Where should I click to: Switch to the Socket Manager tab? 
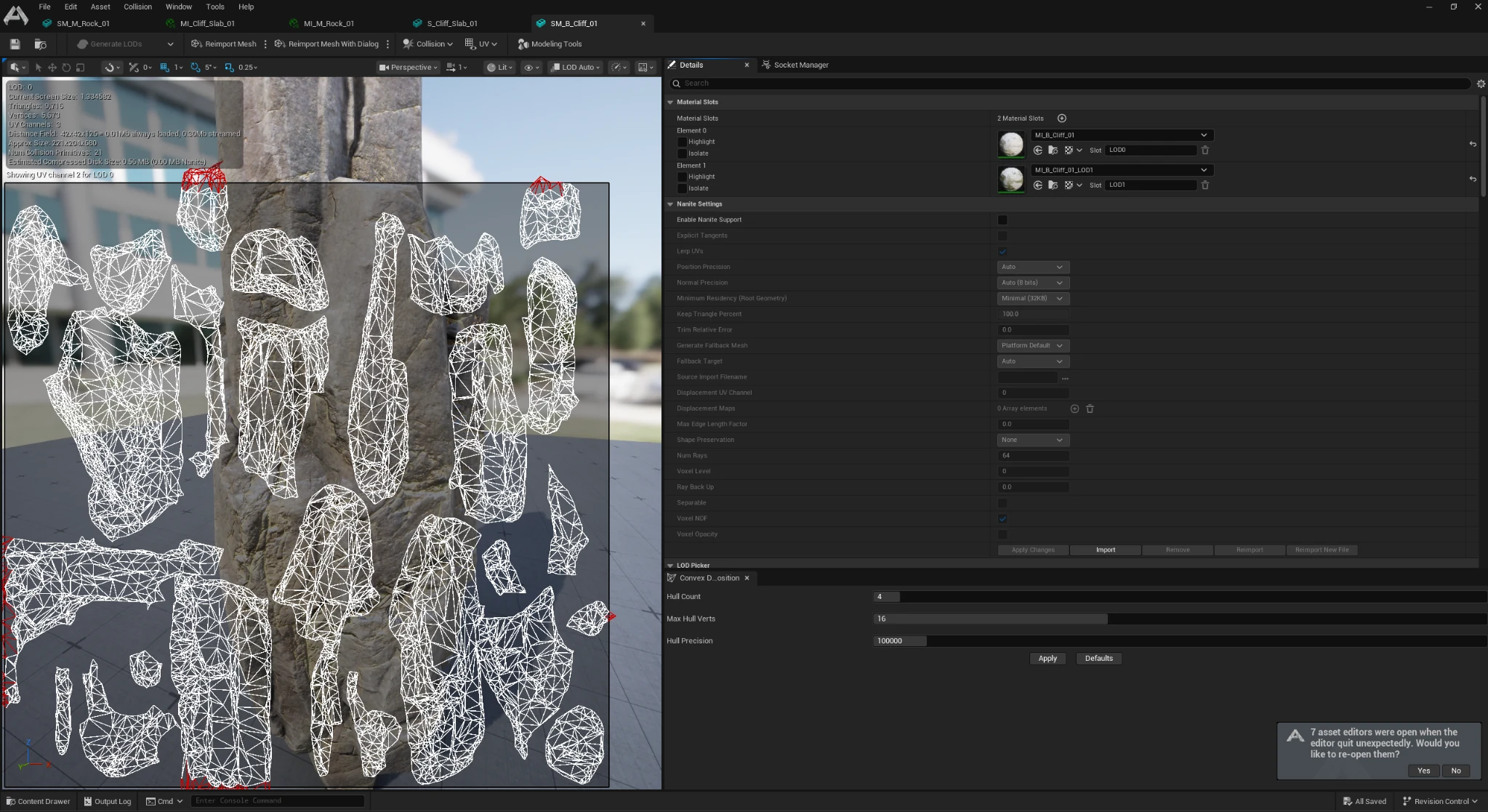(x=795, y=65)
